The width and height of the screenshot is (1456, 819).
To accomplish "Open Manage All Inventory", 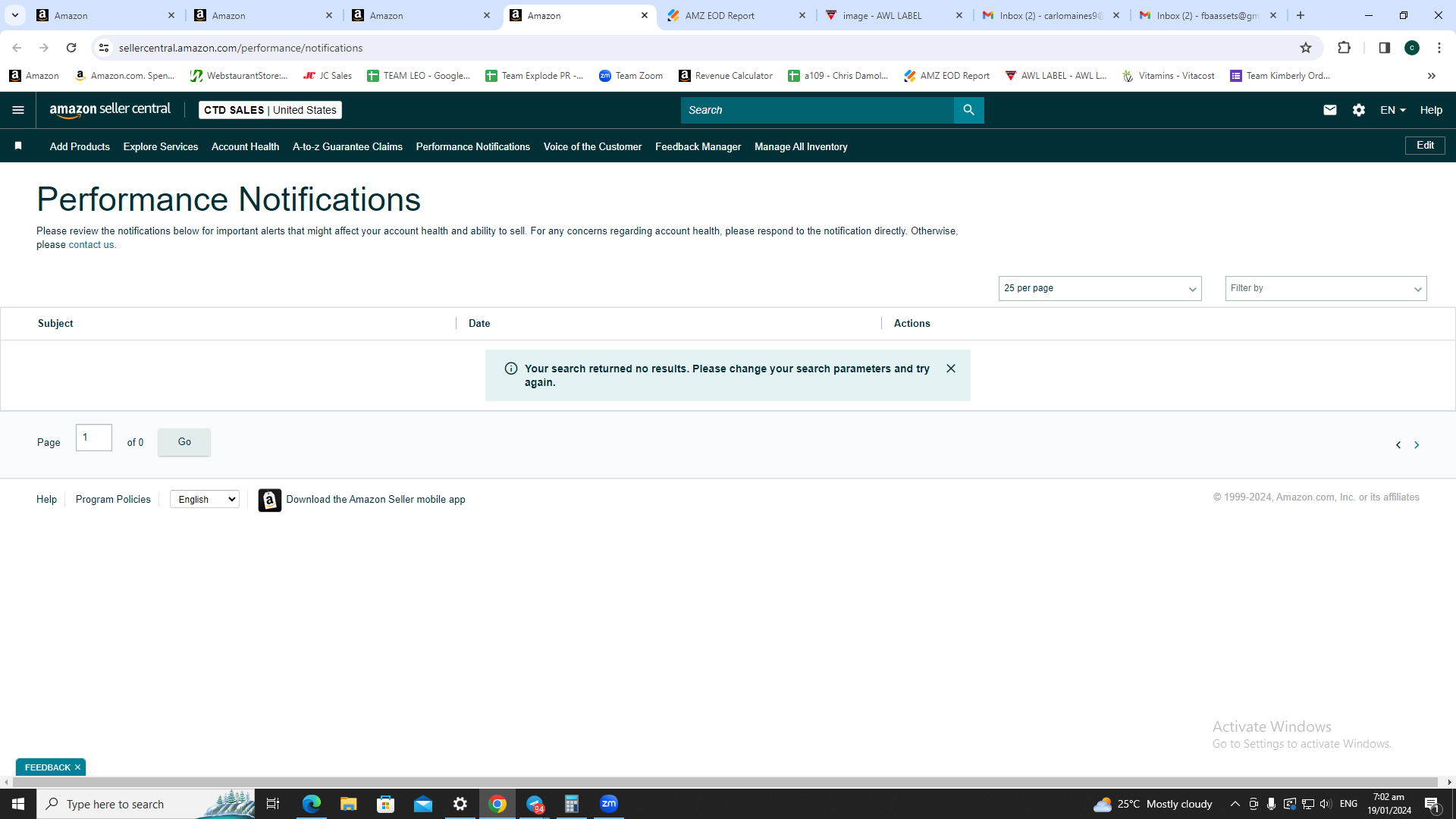I will (x=801, y=146).
